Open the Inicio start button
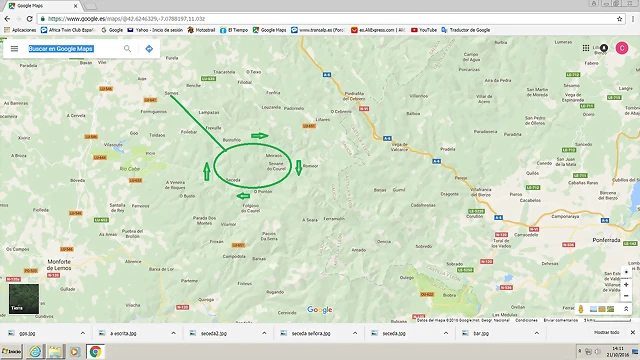Viewport: 640px width, 360px height. (11, 351)
